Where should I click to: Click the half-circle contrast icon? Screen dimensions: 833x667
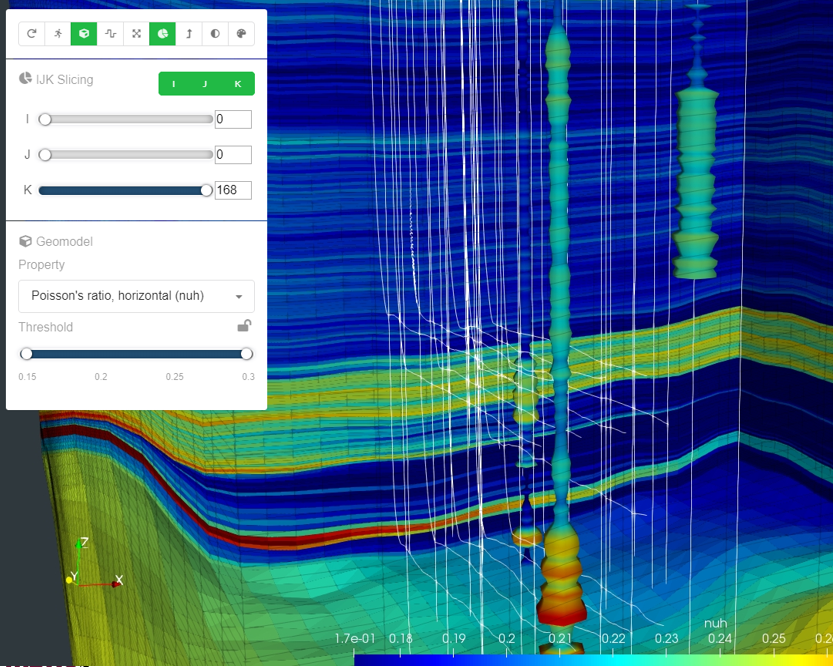click(215, 34)
